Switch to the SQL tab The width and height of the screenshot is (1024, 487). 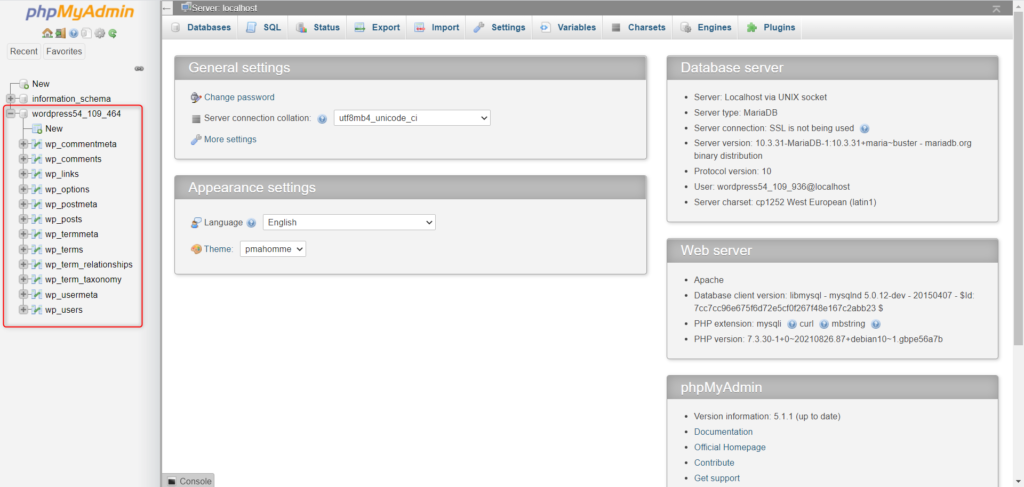[x=264, y=27]
